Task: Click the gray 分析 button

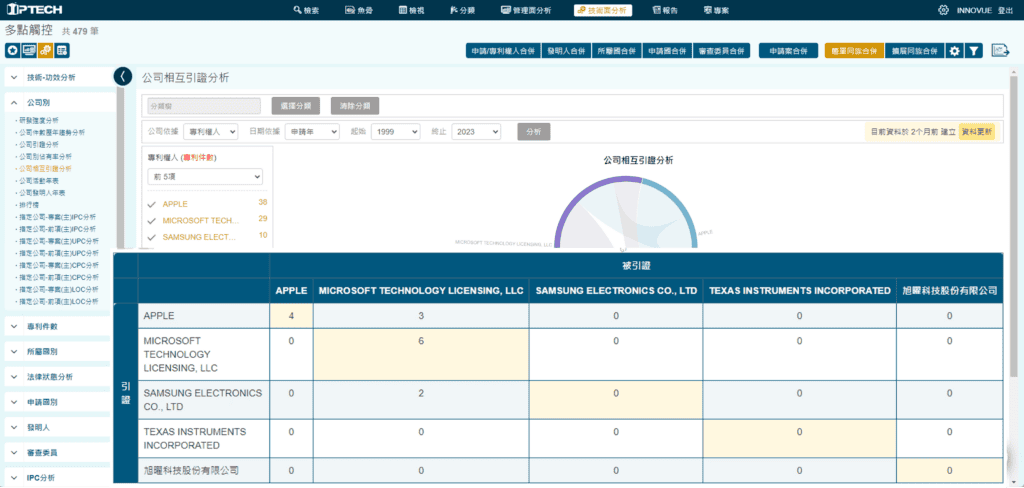Action: (x=533, y=131)
